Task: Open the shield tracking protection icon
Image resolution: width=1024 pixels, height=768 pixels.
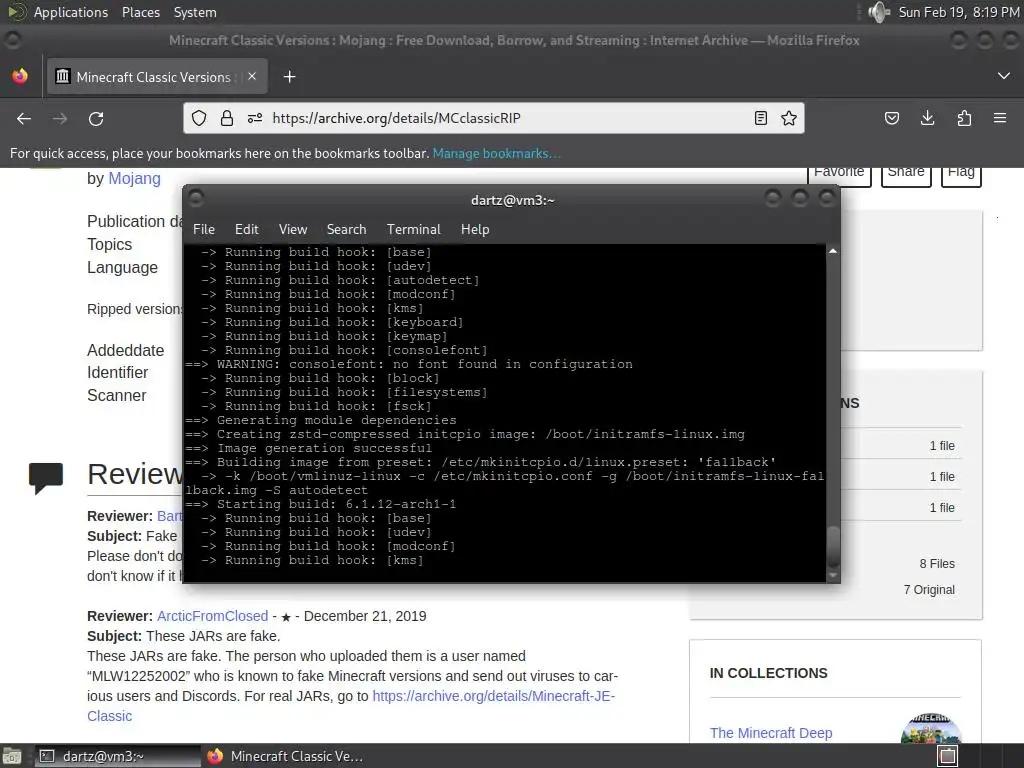Action: 199,118
